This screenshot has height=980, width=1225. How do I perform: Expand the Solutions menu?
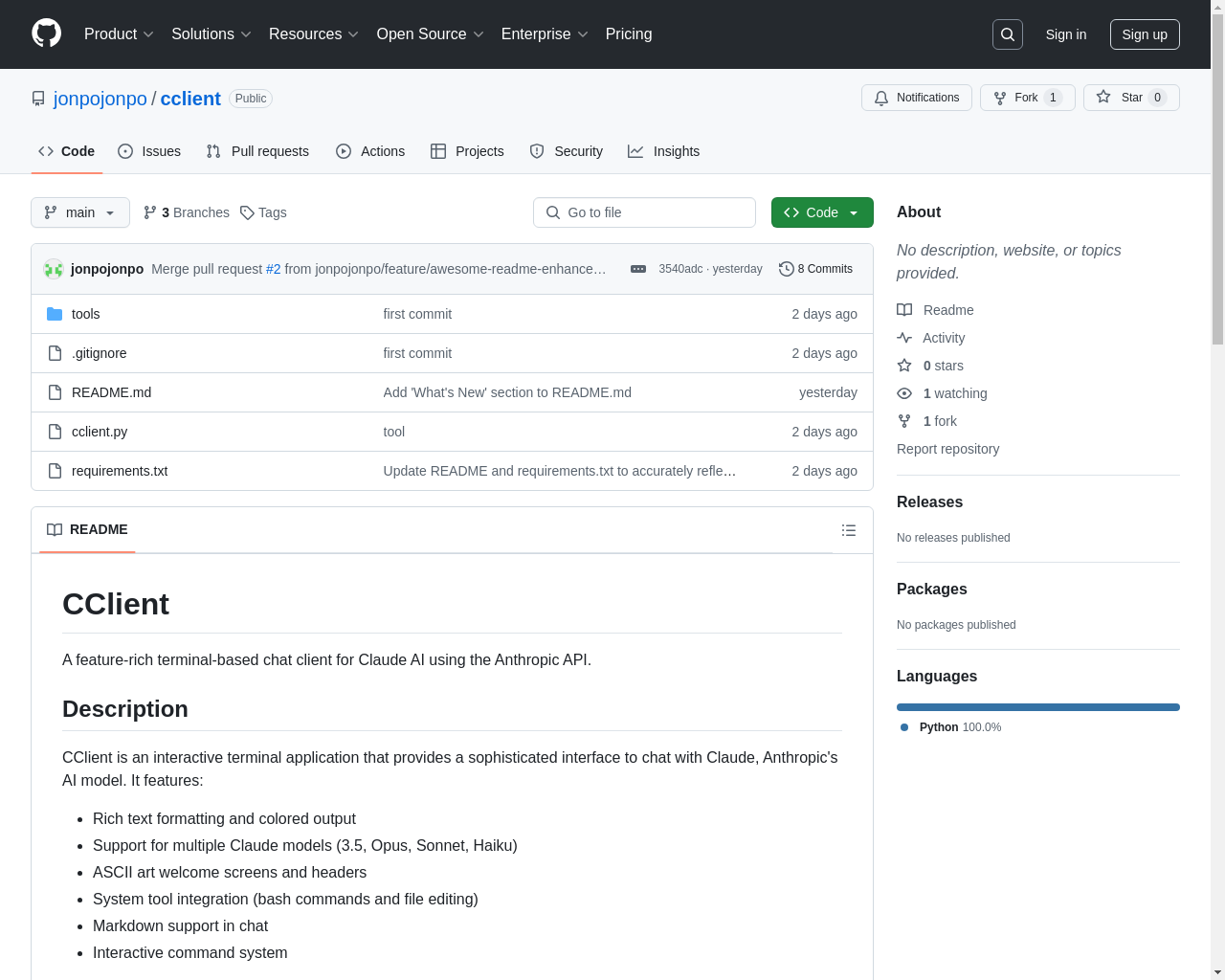(212, 34)
